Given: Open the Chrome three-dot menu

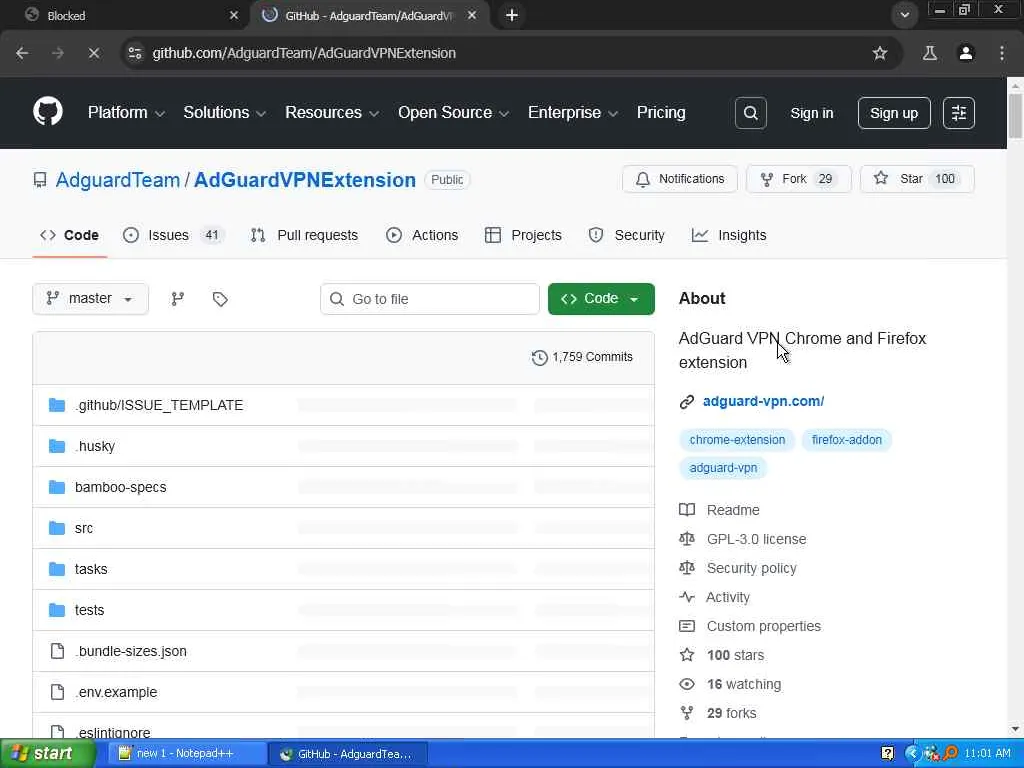Looking at the screenshot, I should pos(1002,53).
